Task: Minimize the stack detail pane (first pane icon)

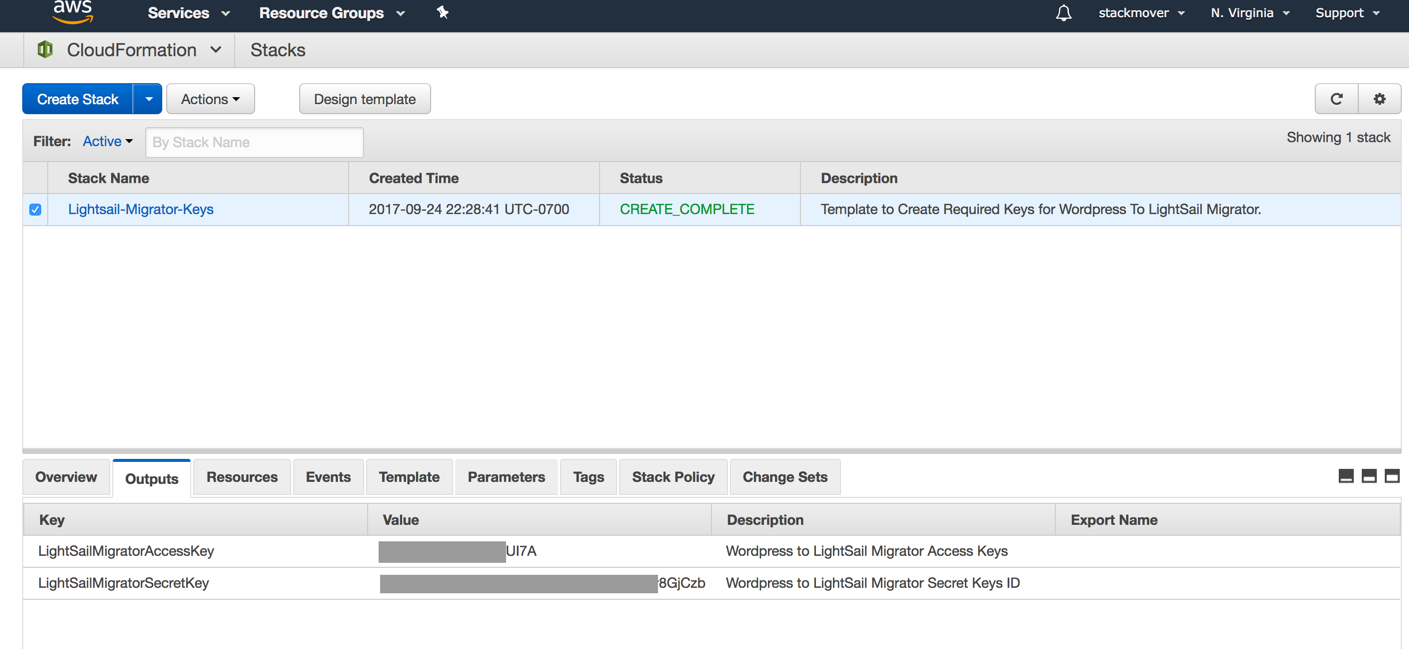Action: pos(1346,477)
